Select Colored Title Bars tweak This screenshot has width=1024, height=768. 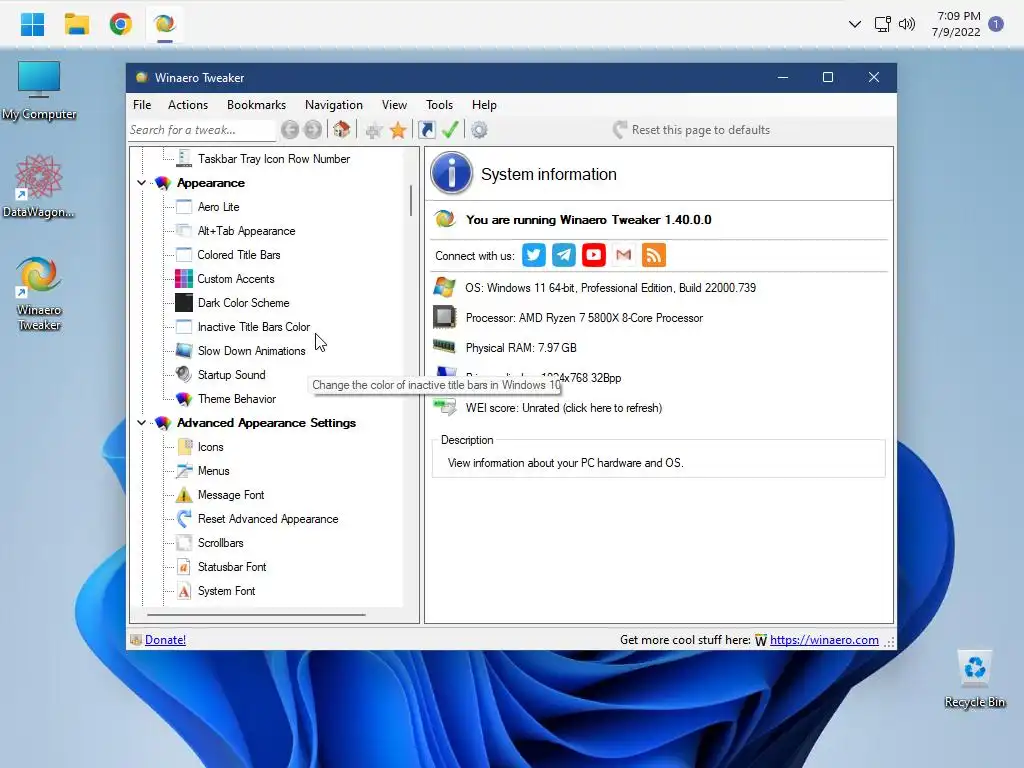coord(239,255)
